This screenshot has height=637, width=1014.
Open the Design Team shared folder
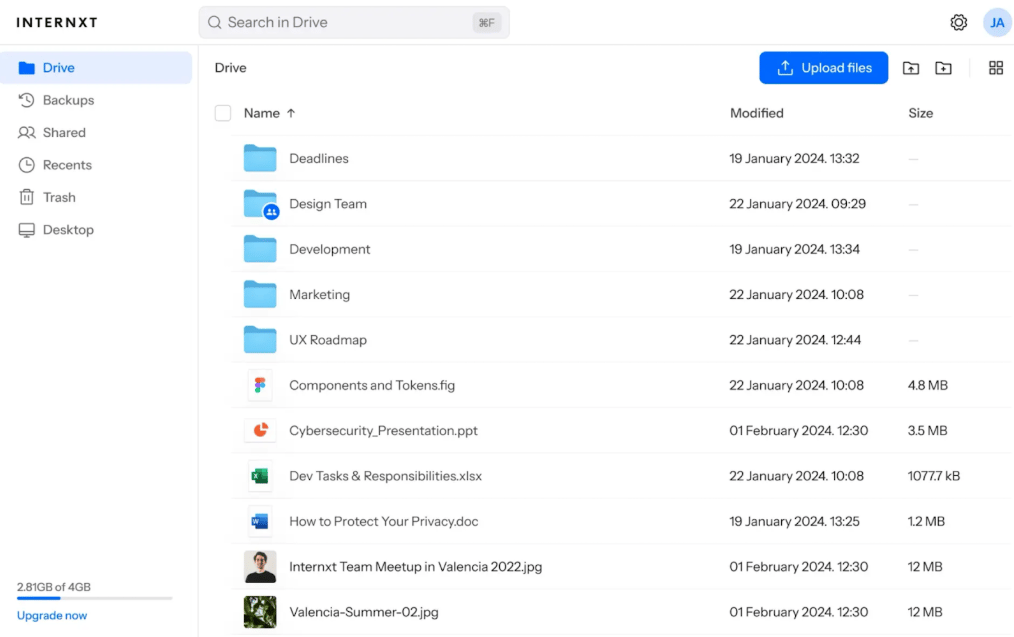[x=328, y=203]
